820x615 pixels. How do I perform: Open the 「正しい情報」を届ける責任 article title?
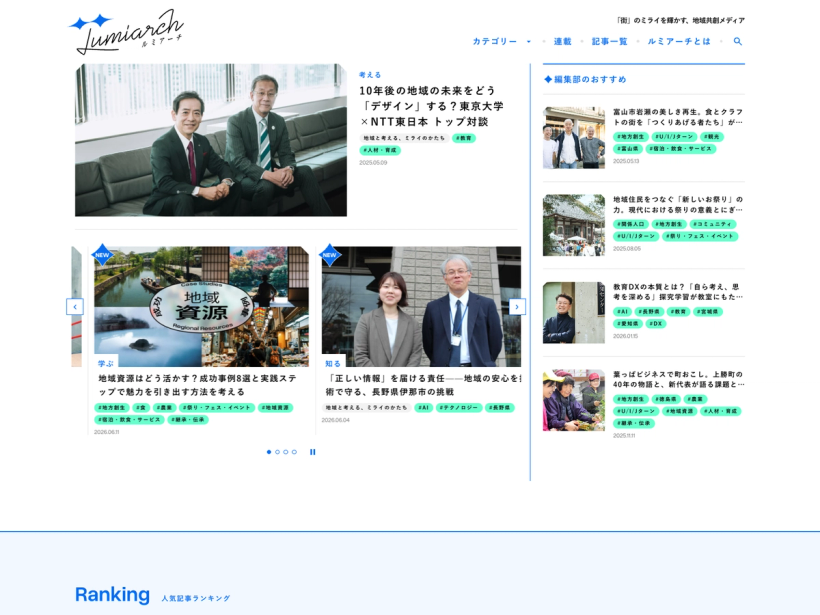[x=423, y=385]
